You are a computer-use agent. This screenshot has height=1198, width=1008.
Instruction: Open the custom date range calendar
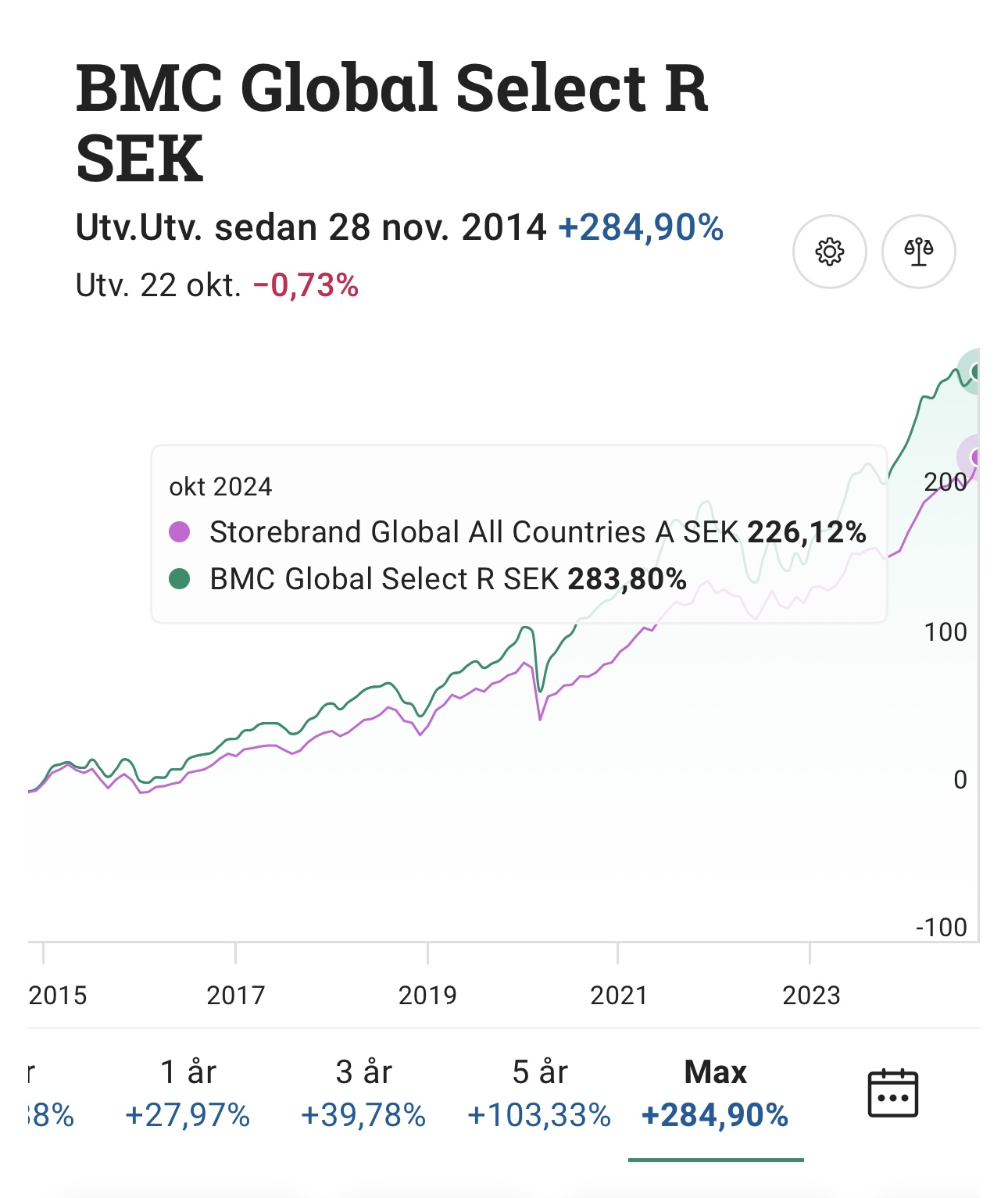[892, 1093]
